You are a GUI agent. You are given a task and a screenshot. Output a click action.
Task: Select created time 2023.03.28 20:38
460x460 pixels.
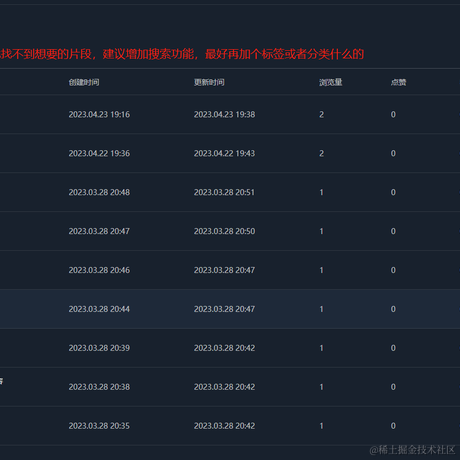pyautogui.click(x=99, y=387)
